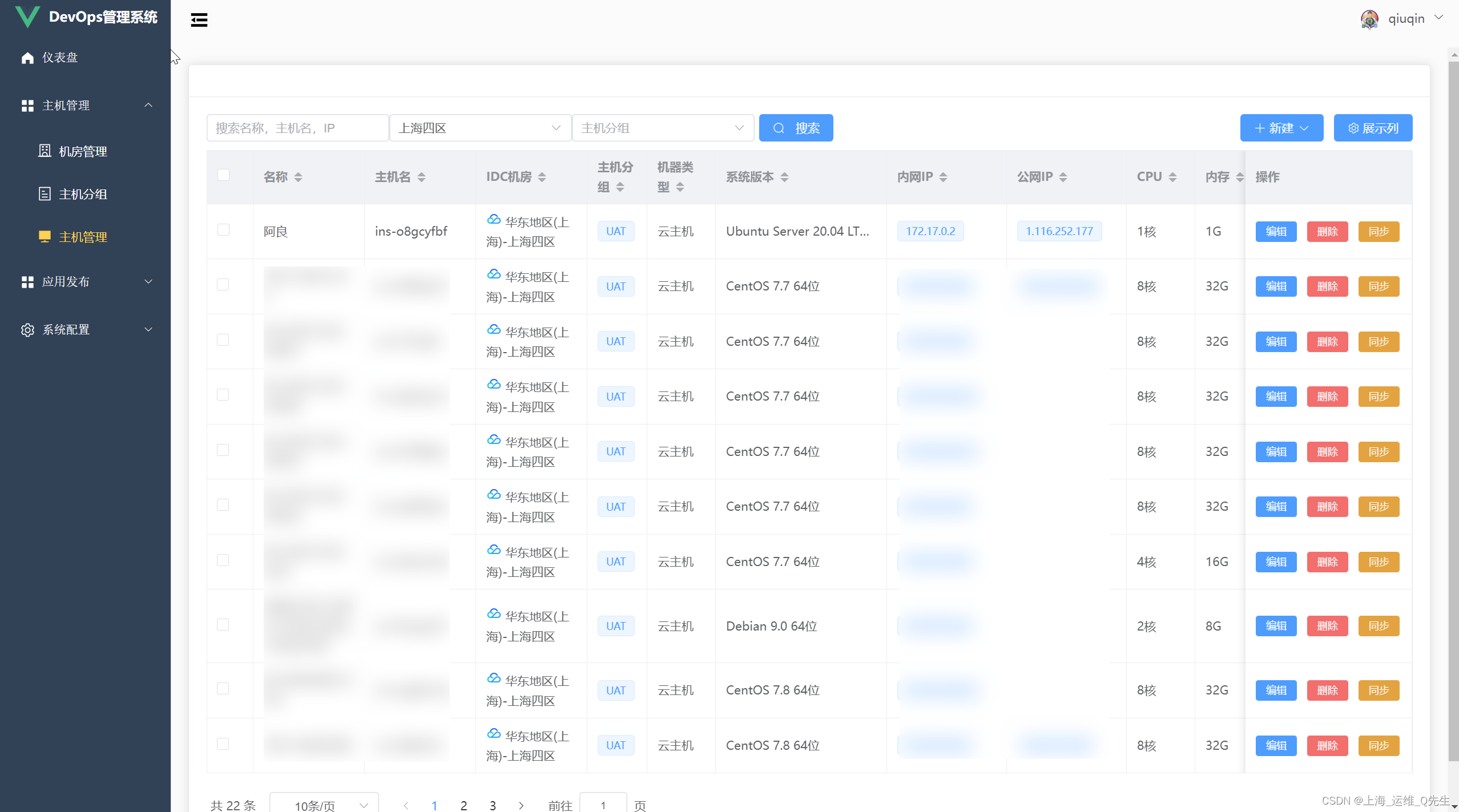Open the qiuqin user account menu
This screenshot has width=1459, height=812.
coord(1408,18)
